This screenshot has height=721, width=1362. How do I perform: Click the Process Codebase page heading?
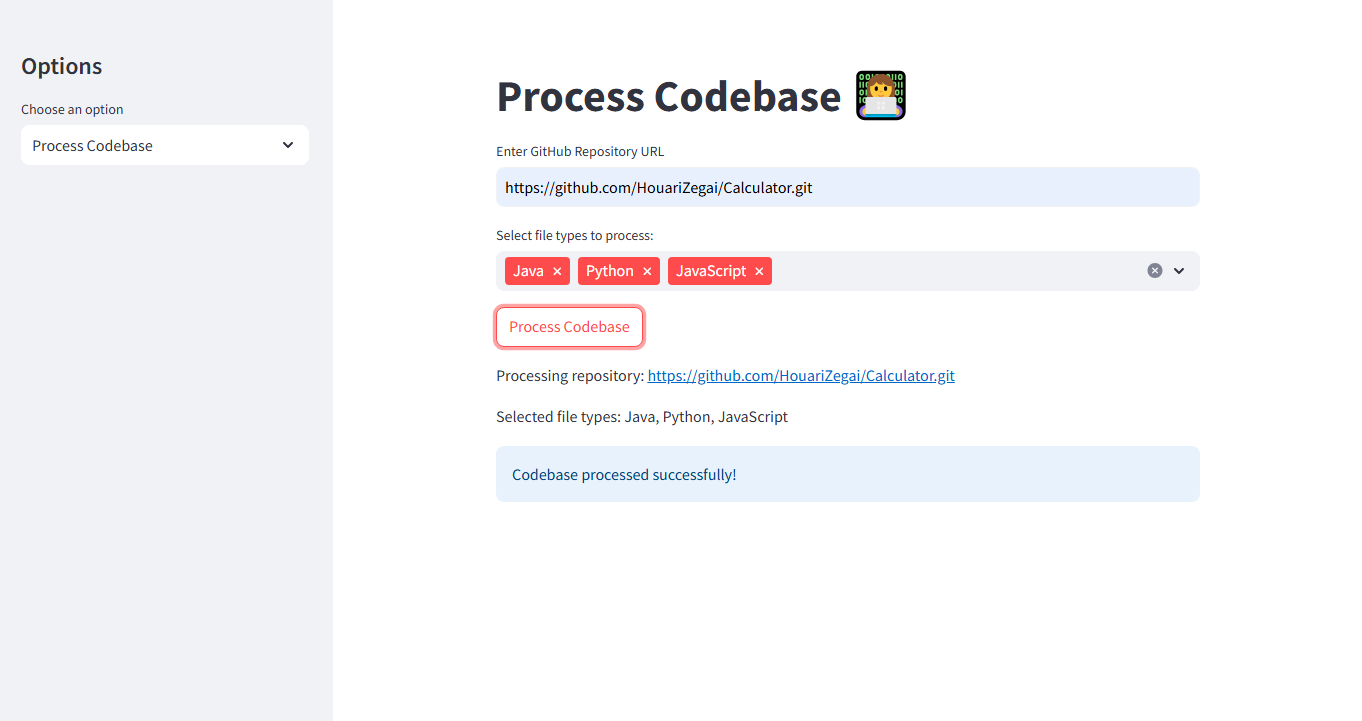tap(669, 96)
